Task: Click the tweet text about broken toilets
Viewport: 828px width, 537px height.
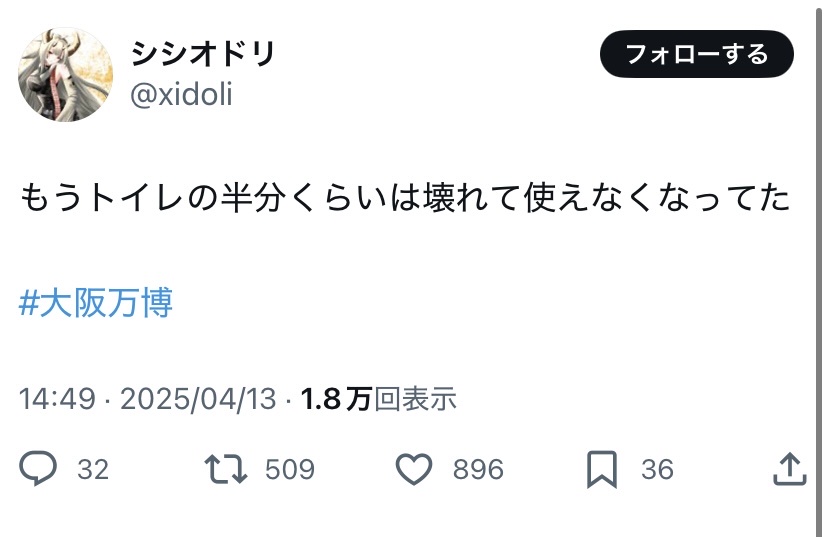Action: (x=405, y=198)
